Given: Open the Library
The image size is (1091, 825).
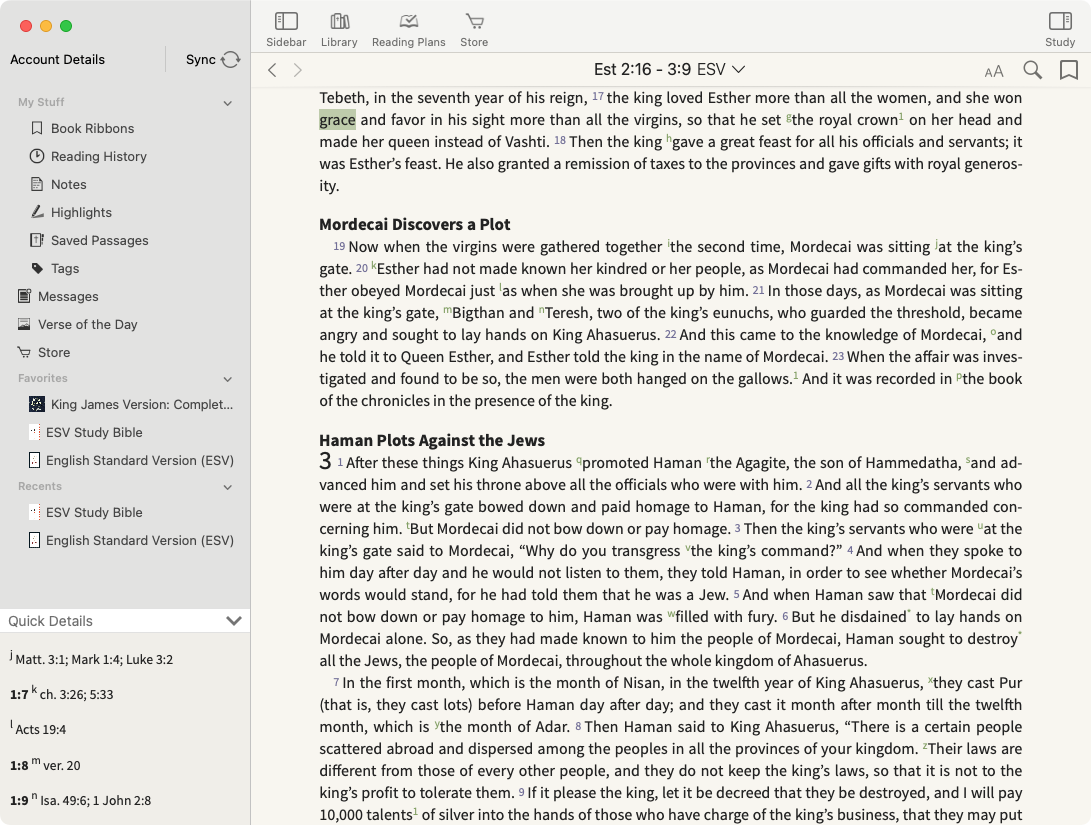Looking at the screenshot, I should click(x=339, y=31).
